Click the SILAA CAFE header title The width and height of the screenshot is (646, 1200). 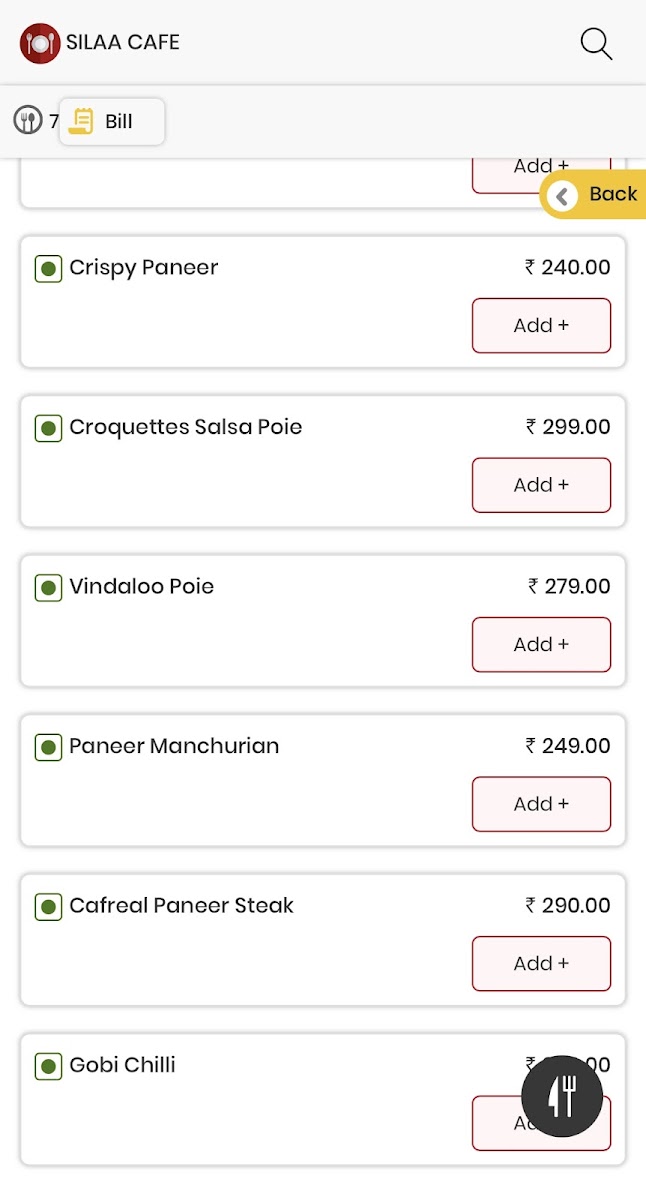click(x=123, y=43)
